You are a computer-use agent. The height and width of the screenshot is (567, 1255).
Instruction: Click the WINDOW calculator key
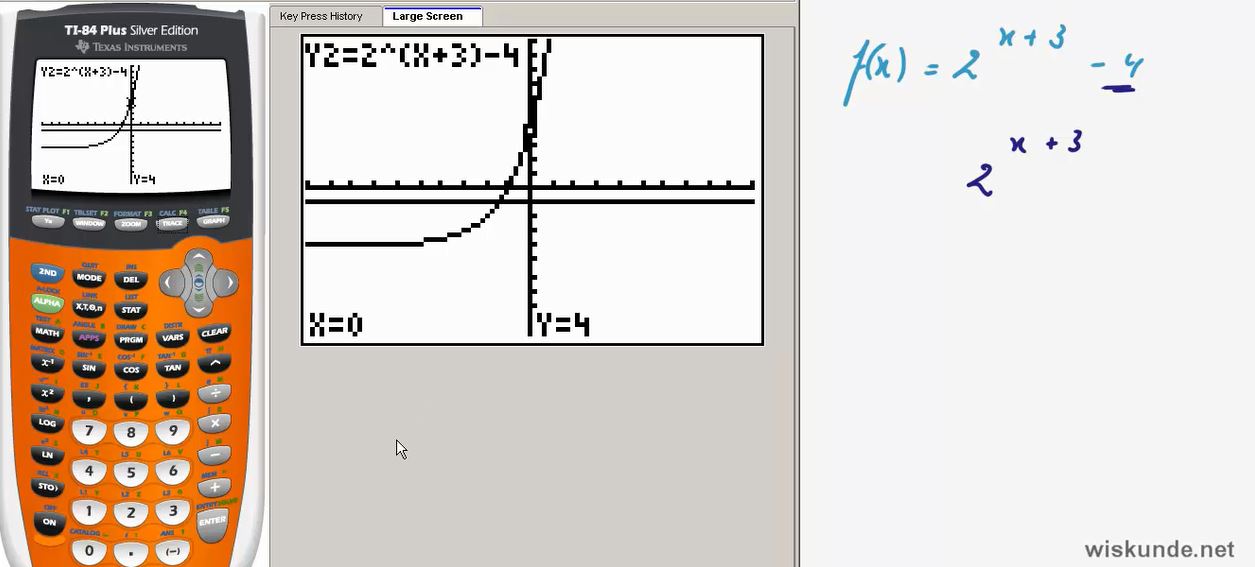89,223
